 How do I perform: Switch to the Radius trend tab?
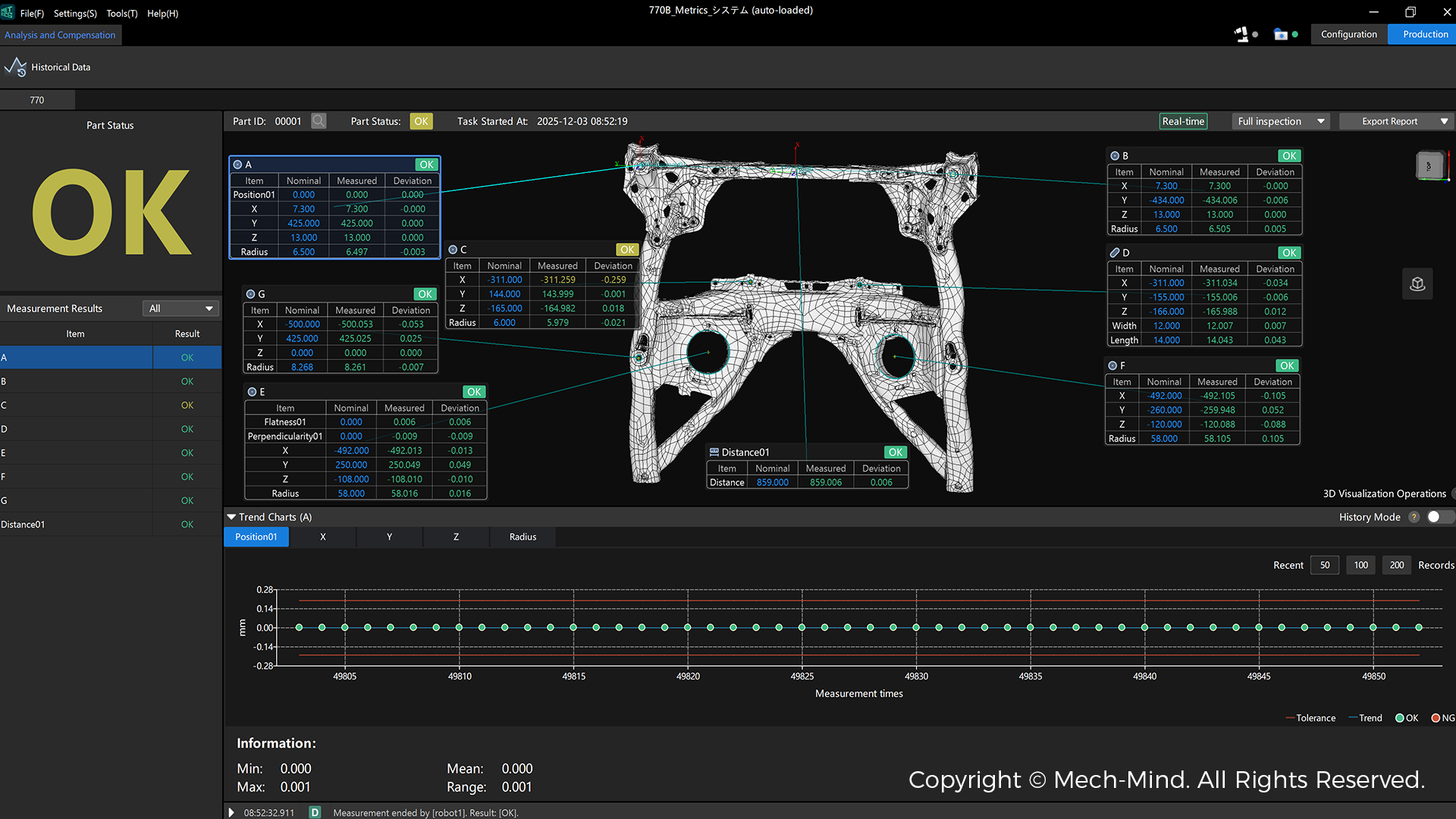coord(522,537)
